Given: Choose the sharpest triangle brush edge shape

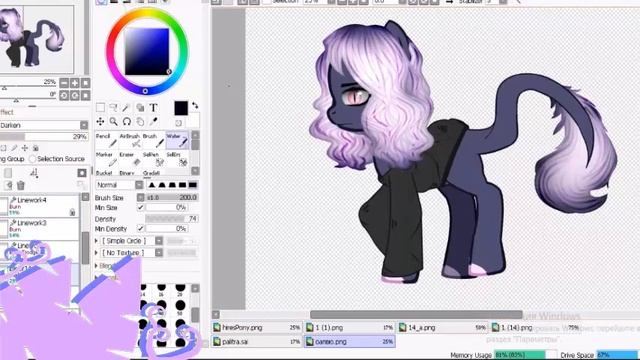Looking at the screenshot, I should (x=152, y=185).
